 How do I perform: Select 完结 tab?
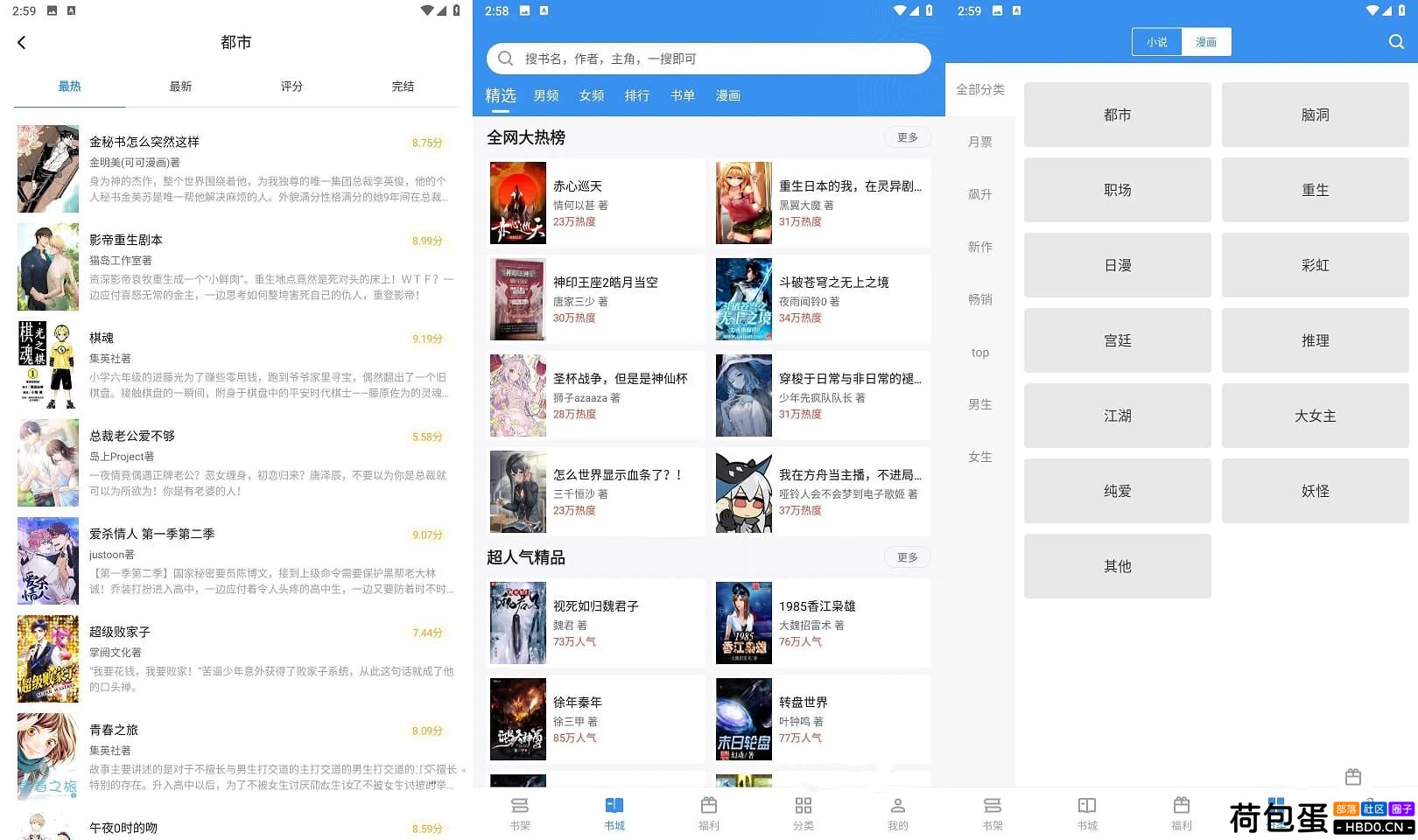tap(403, 87)
